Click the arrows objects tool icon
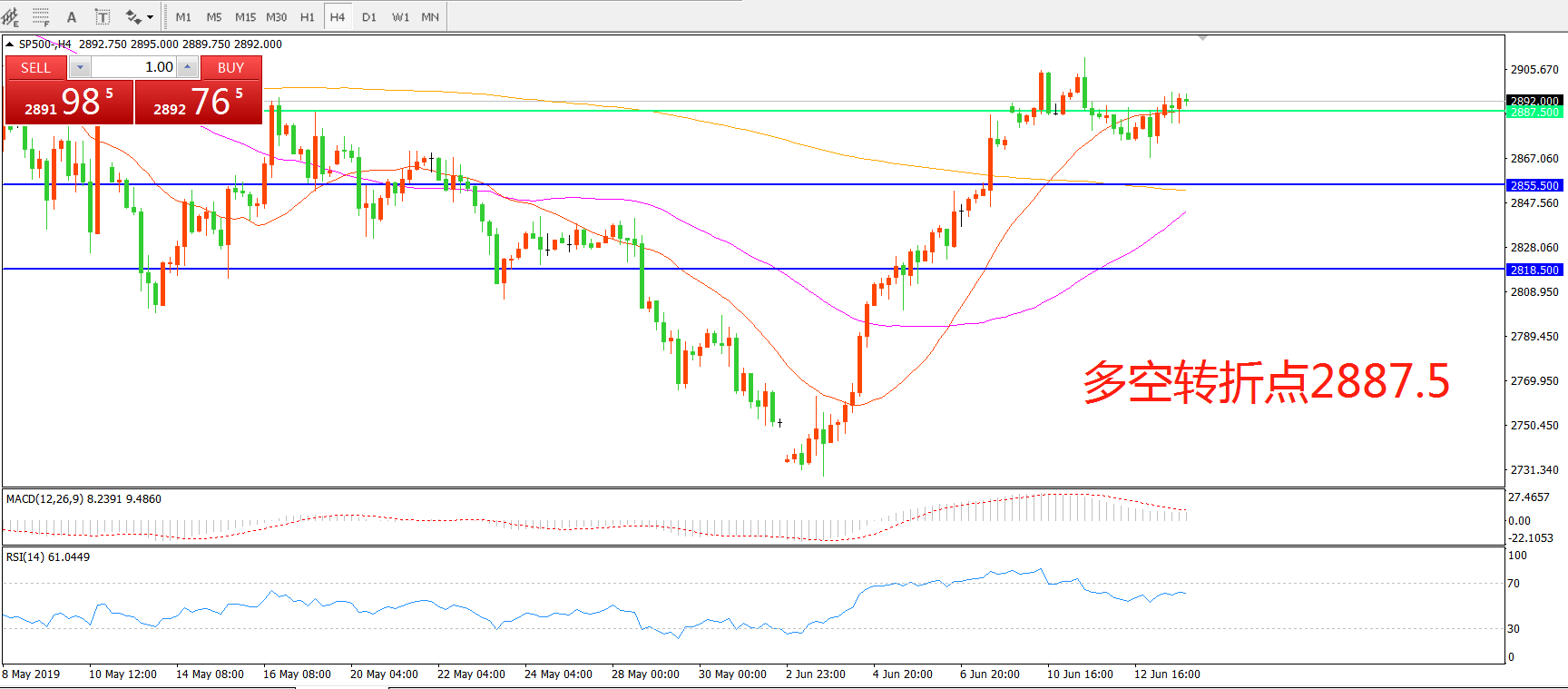 133,16
